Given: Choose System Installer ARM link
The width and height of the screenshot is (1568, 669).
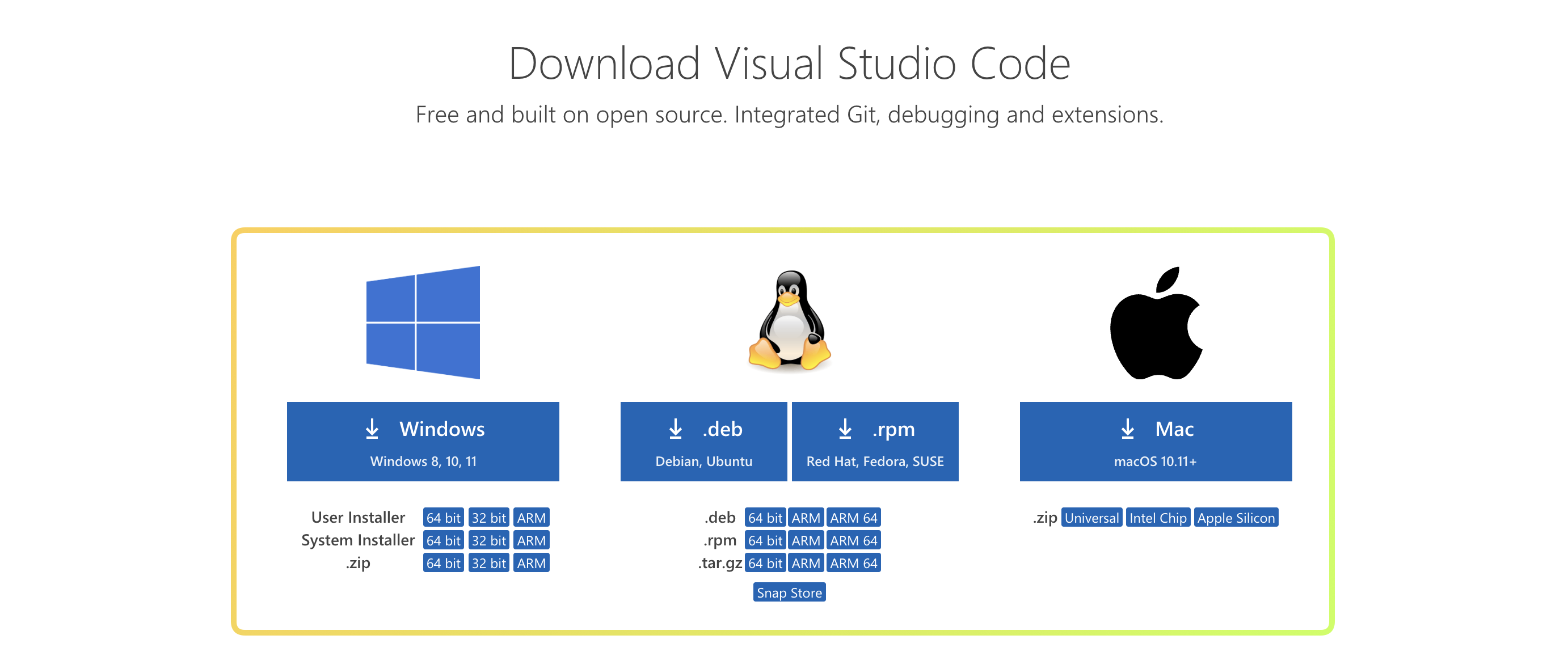Looking at the screenshot, I should pyautogui.click(x=531, y=540).
